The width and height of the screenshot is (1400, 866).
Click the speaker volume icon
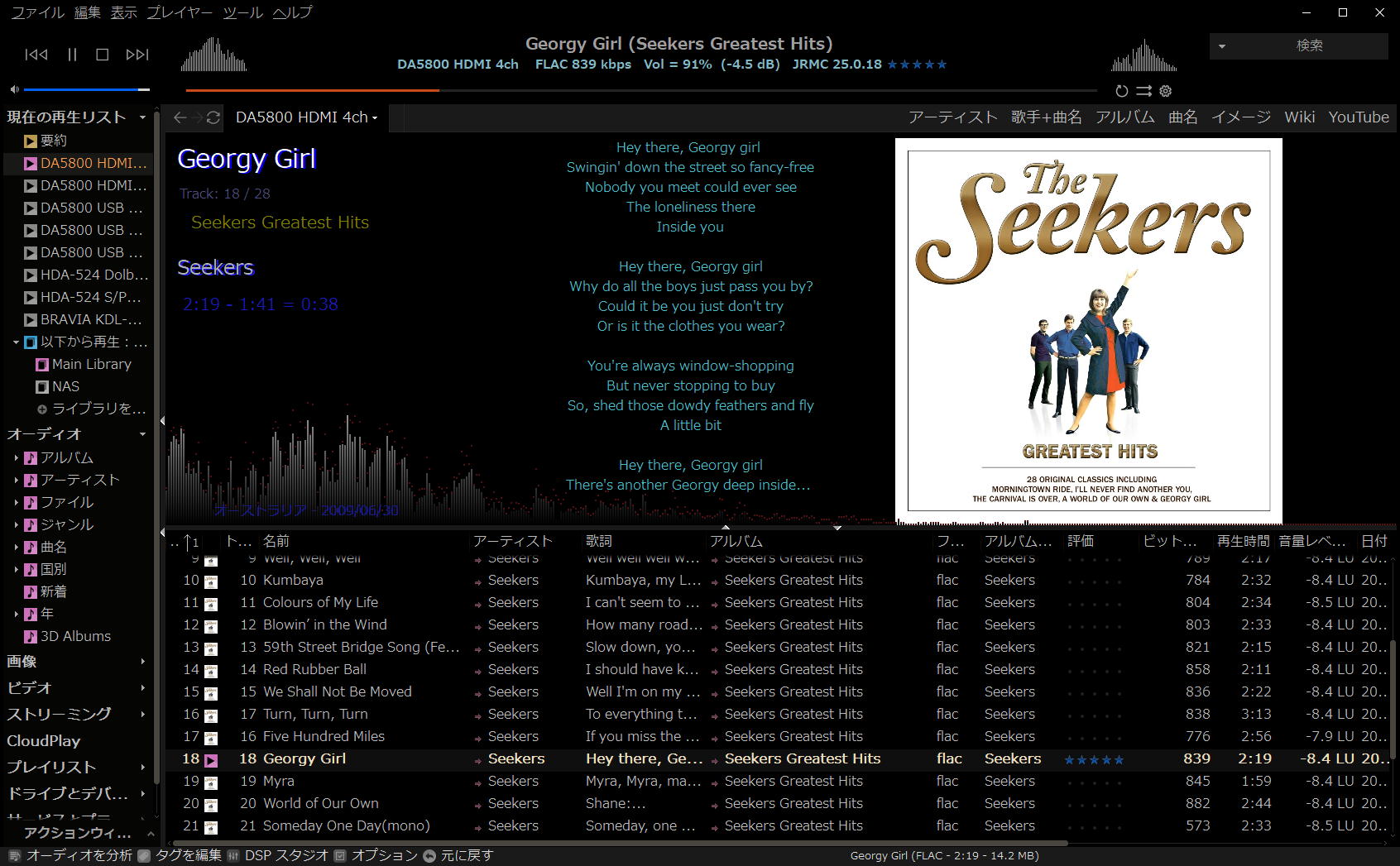coord(14,89)
